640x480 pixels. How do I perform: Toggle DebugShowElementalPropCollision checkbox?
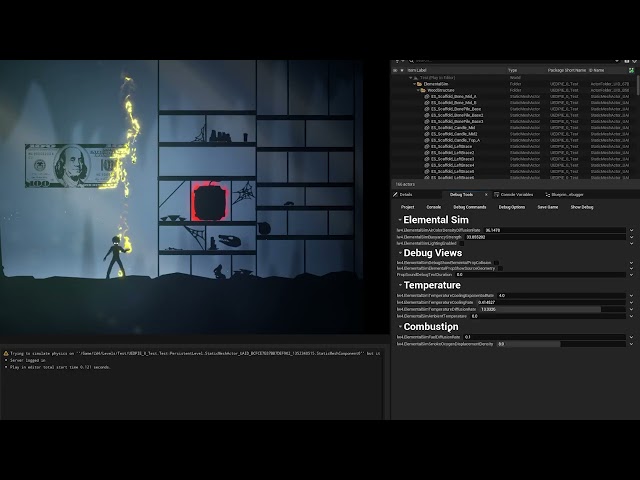[496, 263]
